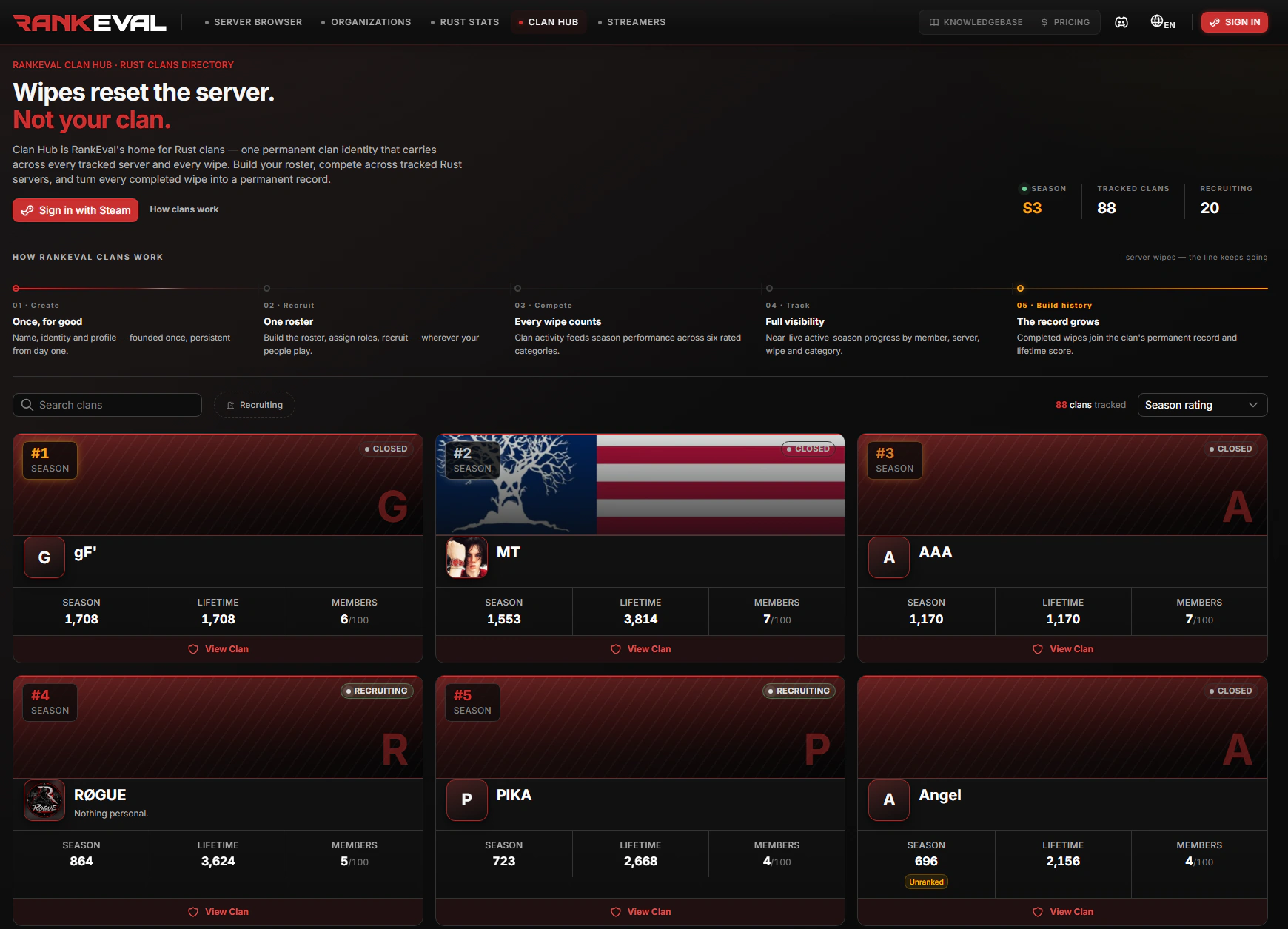1288x929 pixels.
Task: Click the Closed status badge on gF' card
Action: point(386,449)
